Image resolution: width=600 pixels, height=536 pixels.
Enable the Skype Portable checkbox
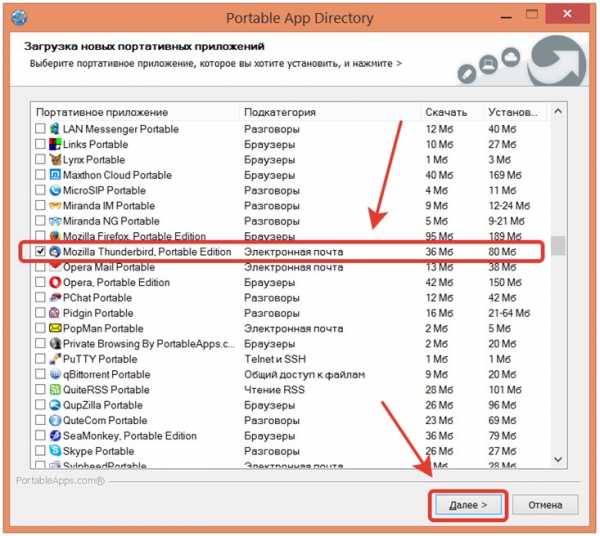[x=40, y=450]
